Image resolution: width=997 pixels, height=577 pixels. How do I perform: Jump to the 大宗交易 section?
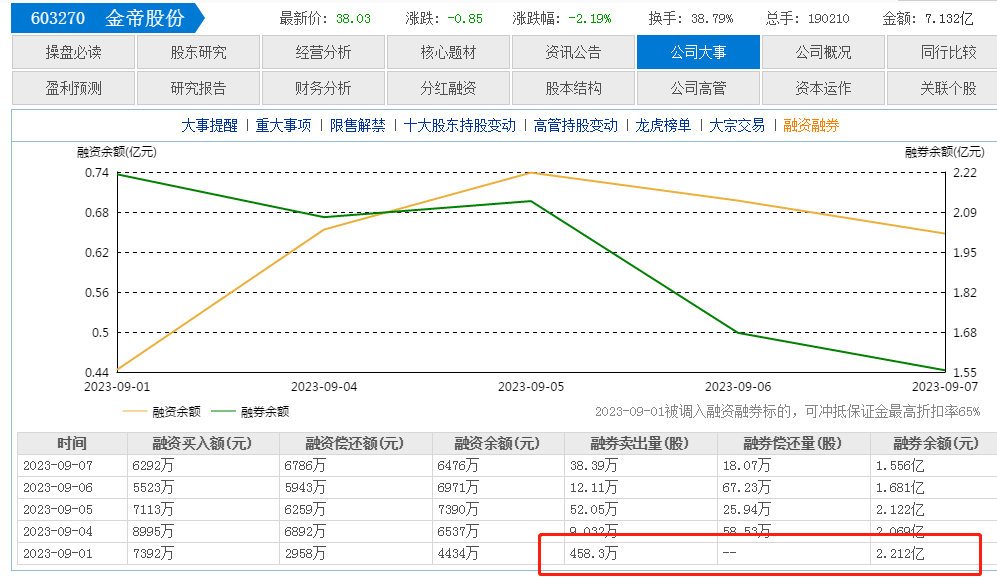pos(737,126)
